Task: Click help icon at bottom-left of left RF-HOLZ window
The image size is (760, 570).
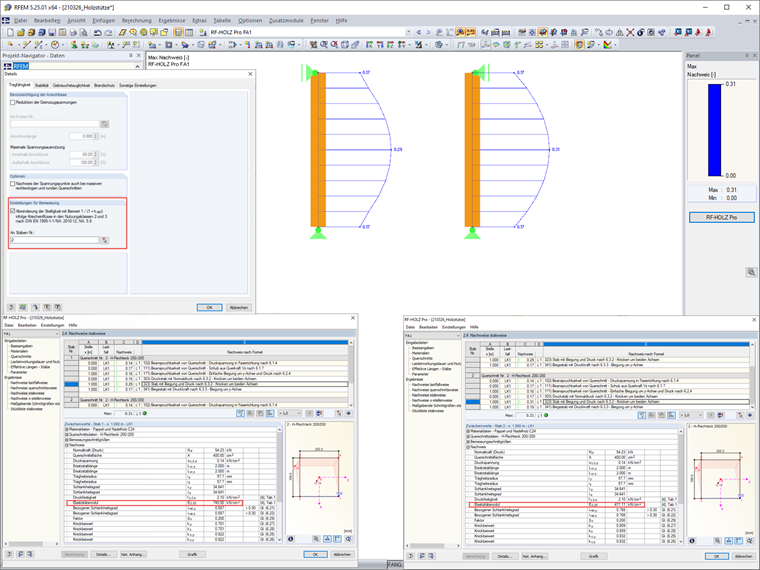Action: (10, 554)
